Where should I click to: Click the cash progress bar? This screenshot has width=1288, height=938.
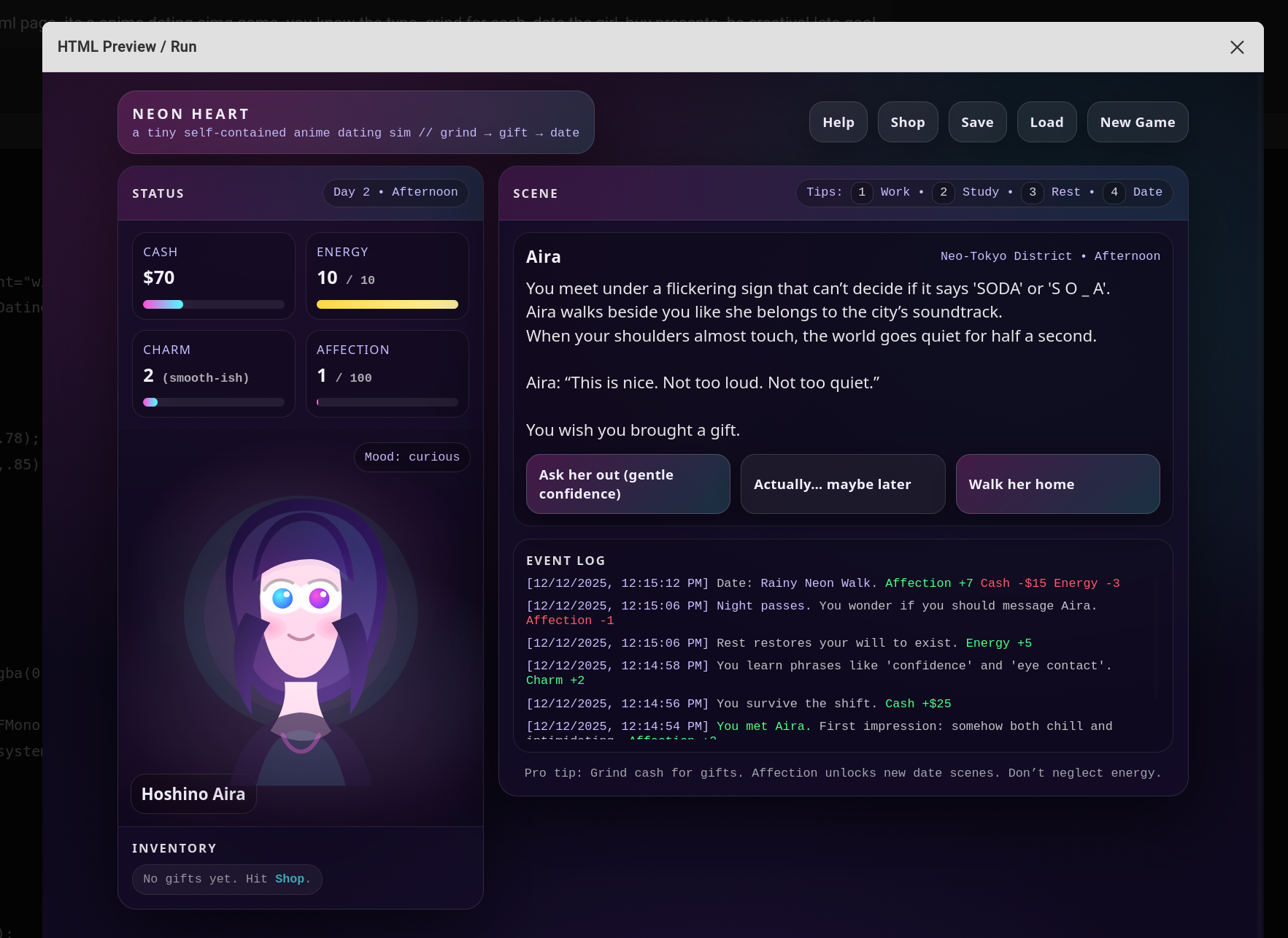[214, 304]
